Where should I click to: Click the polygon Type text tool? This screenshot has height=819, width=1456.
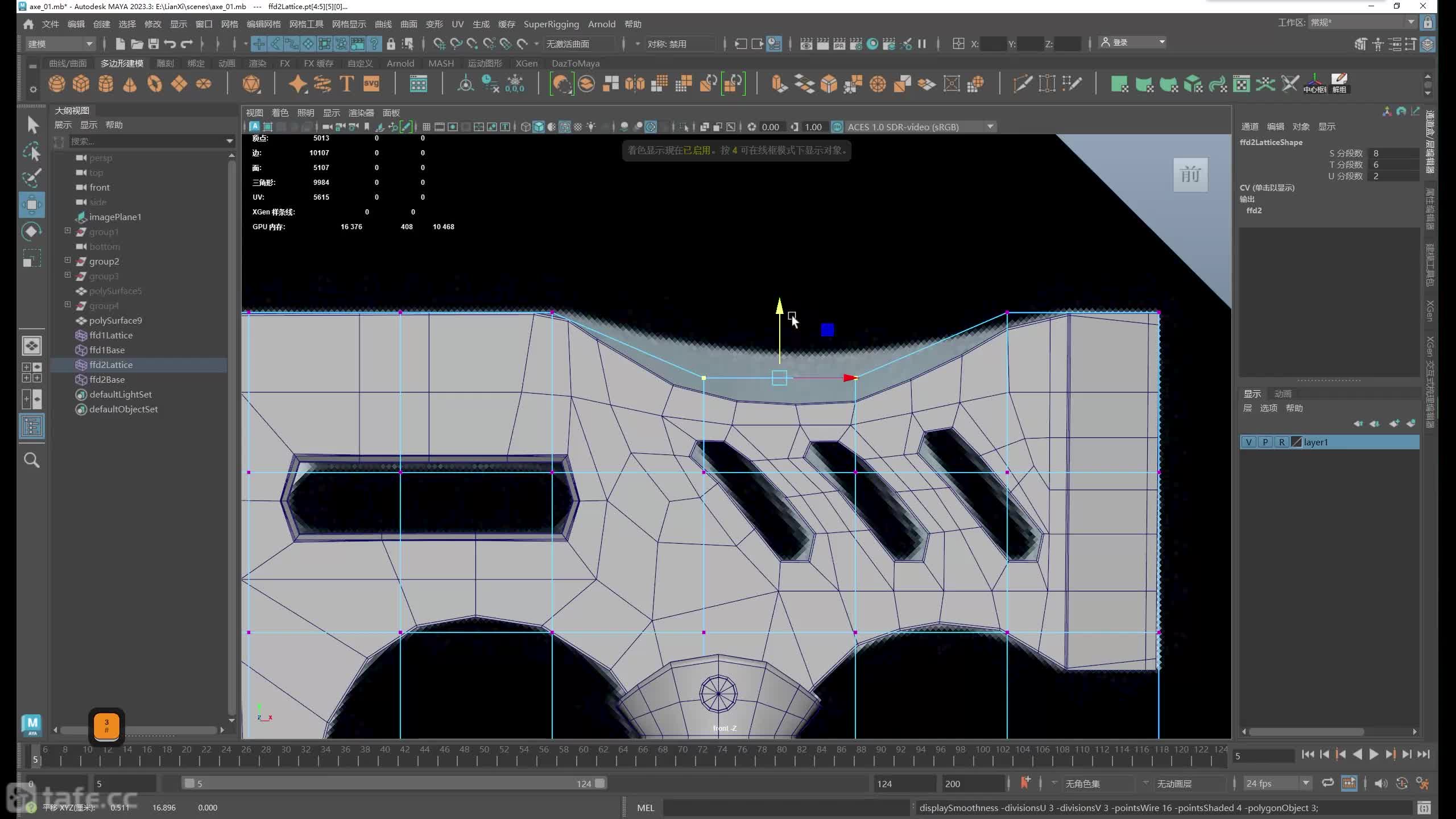[x=346, y=84]
